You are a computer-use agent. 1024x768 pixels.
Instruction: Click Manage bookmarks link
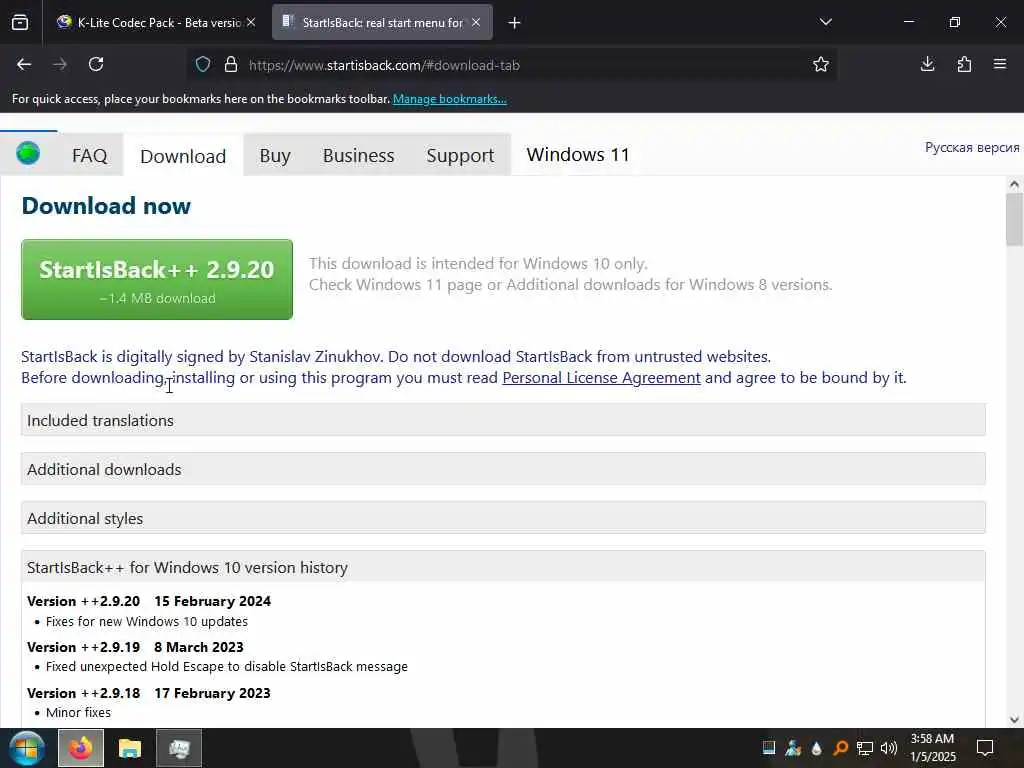tap(449, 99)
